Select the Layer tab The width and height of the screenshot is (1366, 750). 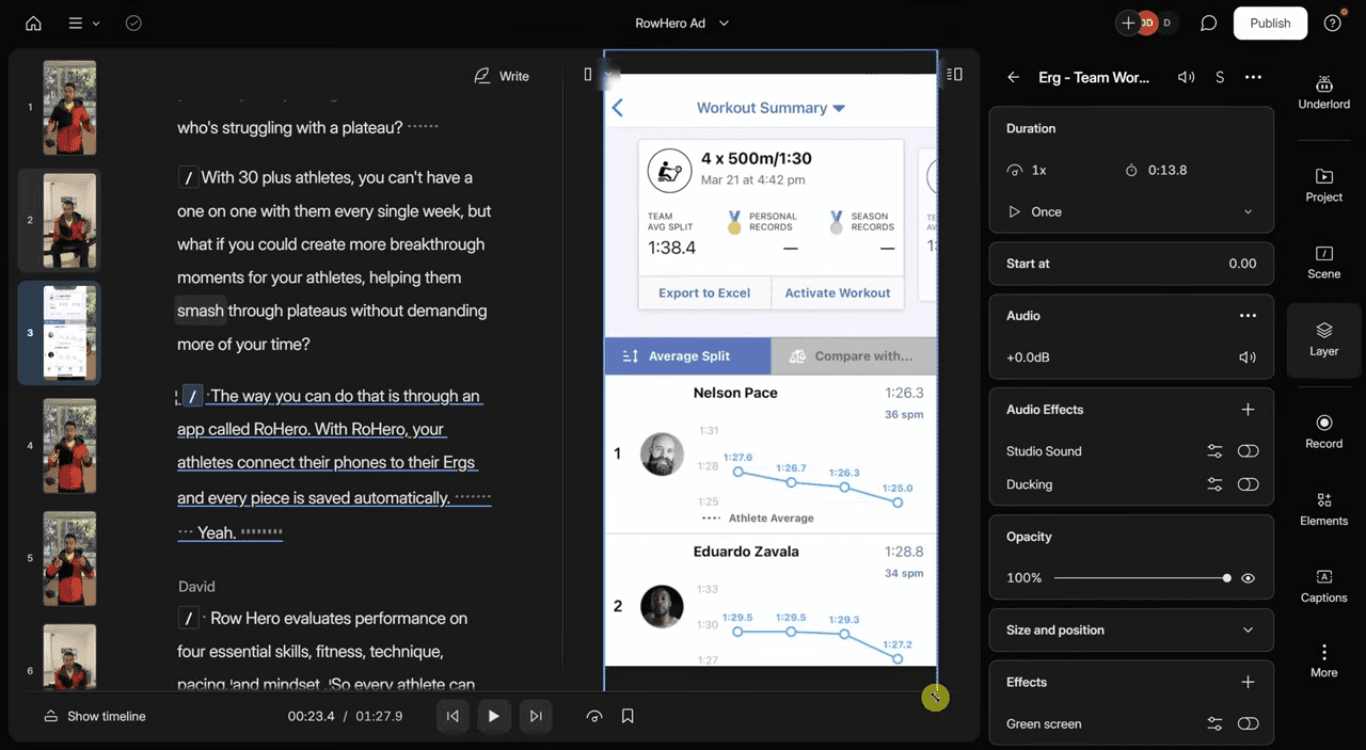point(1324,339)
